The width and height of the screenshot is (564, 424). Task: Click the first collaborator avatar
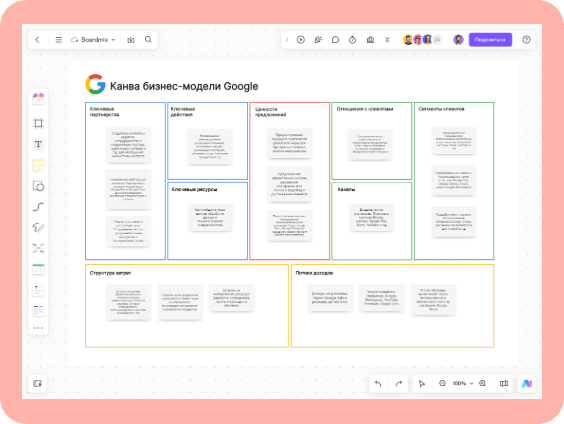coord(408,40)
